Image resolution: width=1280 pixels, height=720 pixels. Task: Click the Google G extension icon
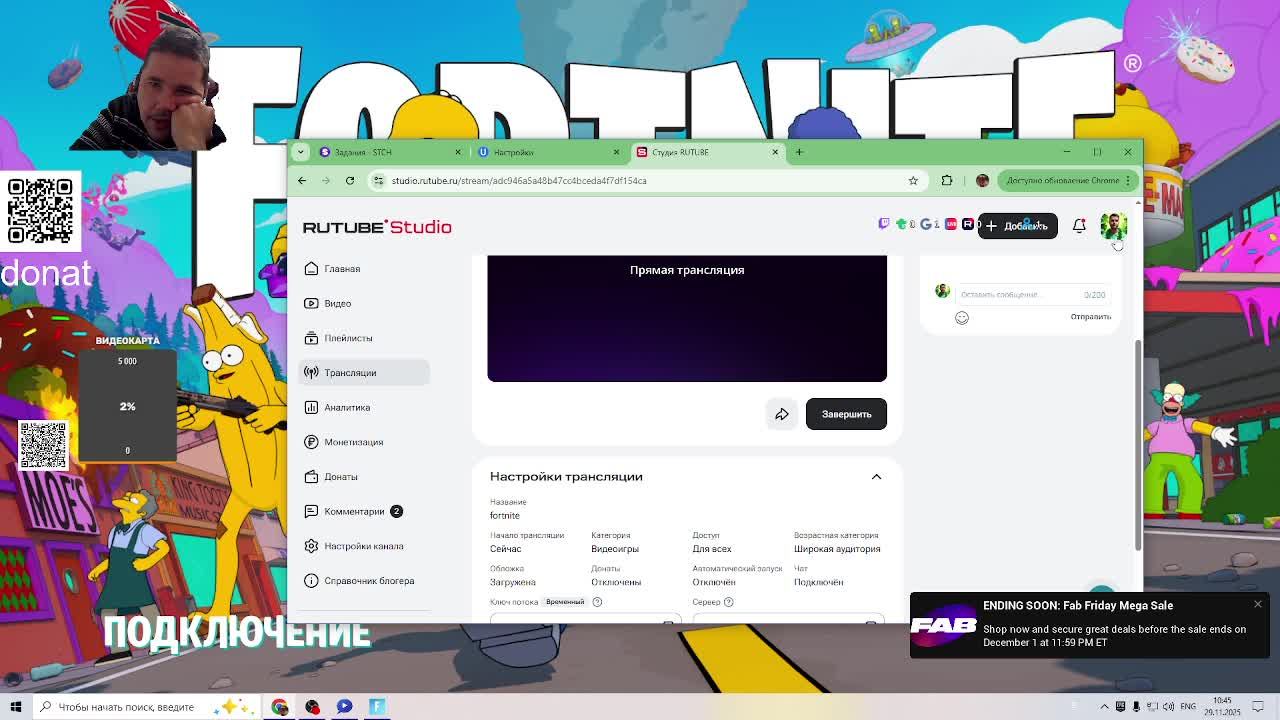click(926, 224)
